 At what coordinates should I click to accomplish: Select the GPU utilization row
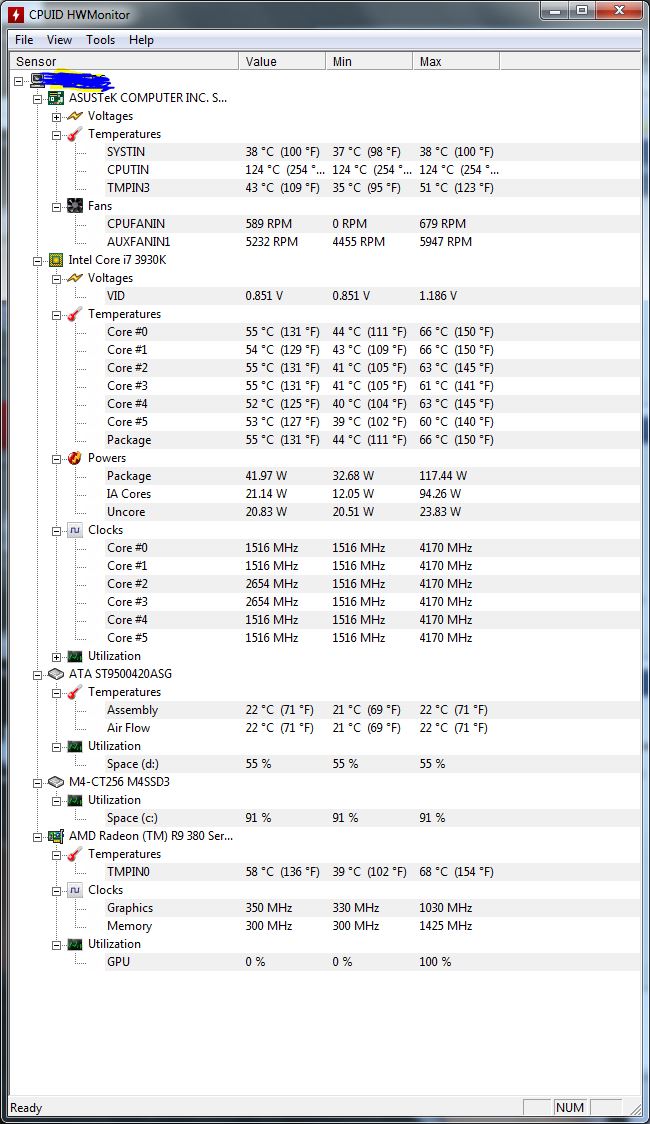(x=372, y=962)
